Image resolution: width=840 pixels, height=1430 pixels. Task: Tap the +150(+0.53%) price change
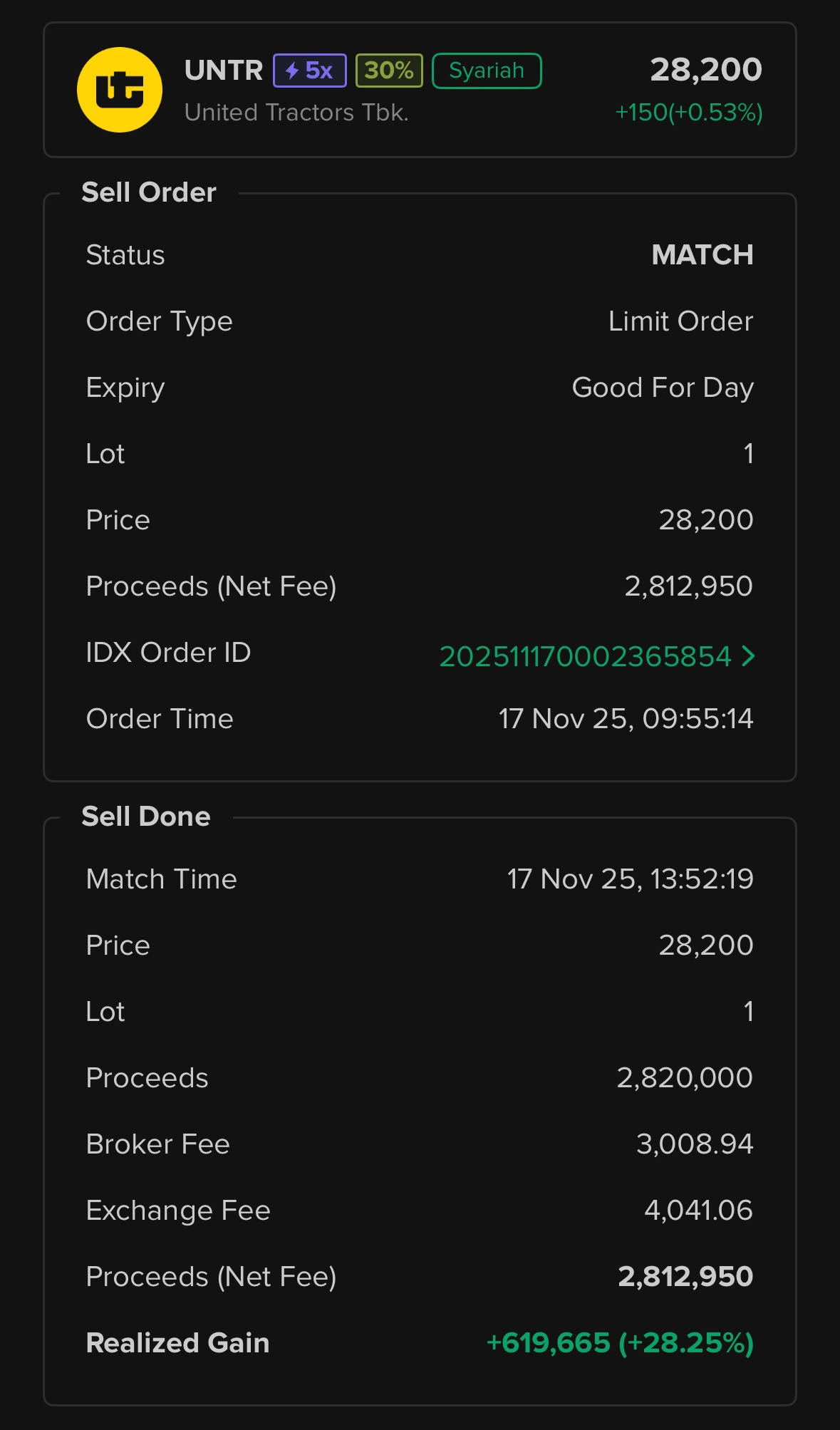pos(689,113)
